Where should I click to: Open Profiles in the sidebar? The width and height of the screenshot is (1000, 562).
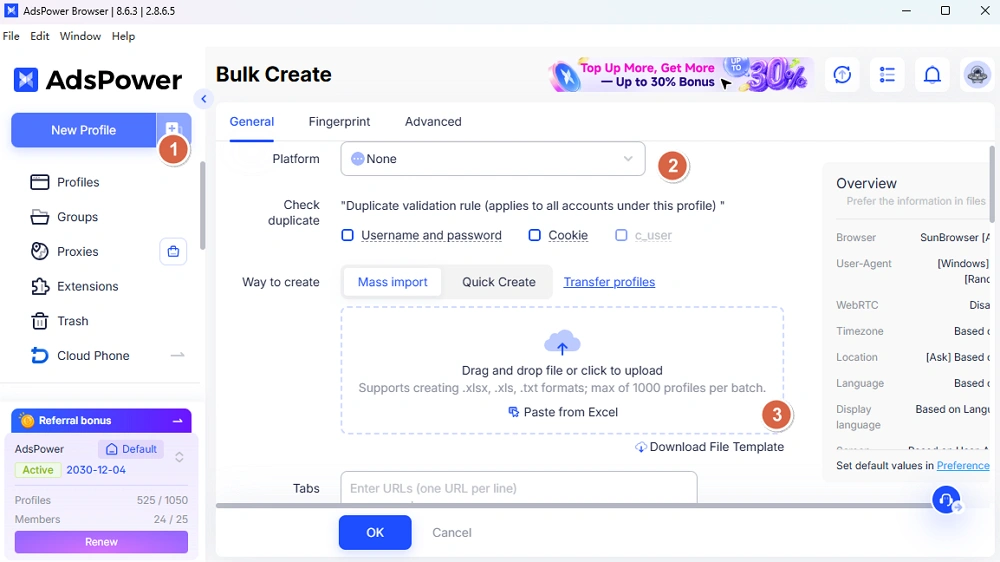point(78,182)
